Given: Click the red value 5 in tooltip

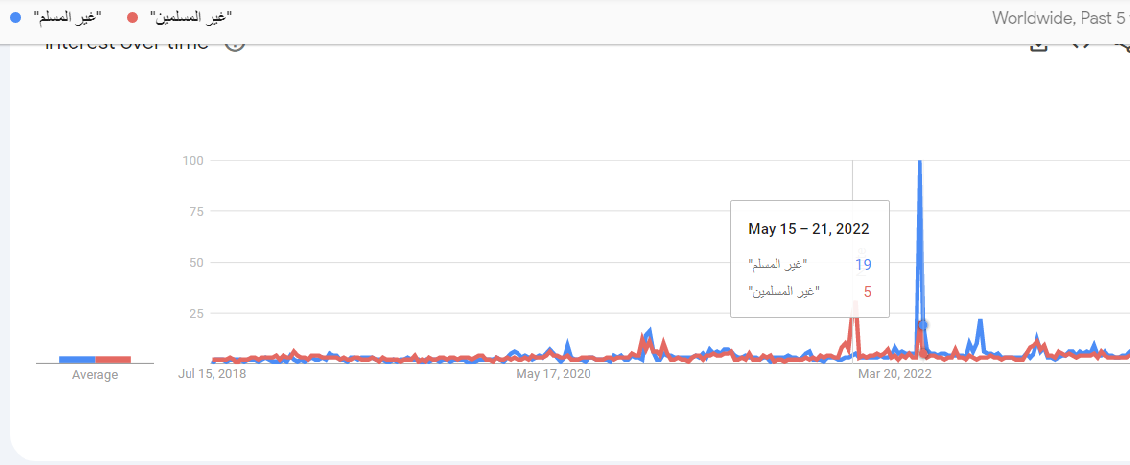Looking at the screenshot, I should point(867,291).
